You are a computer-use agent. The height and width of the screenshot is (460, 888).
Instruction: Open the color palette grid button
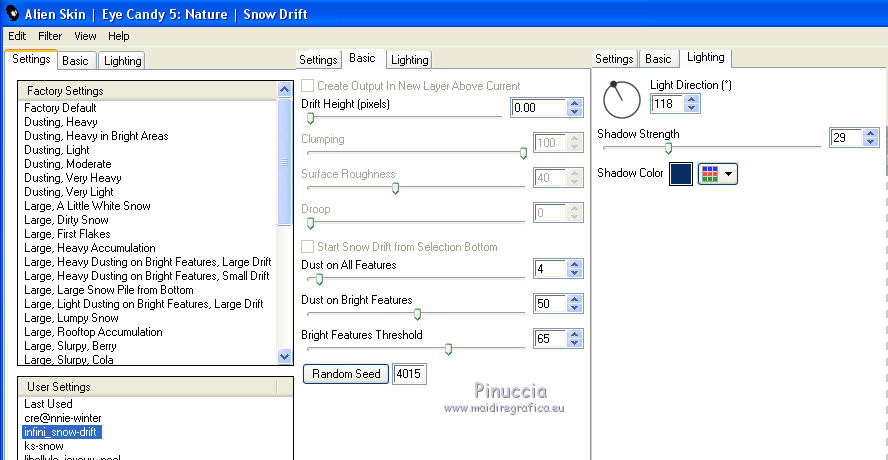coord(718,174)
